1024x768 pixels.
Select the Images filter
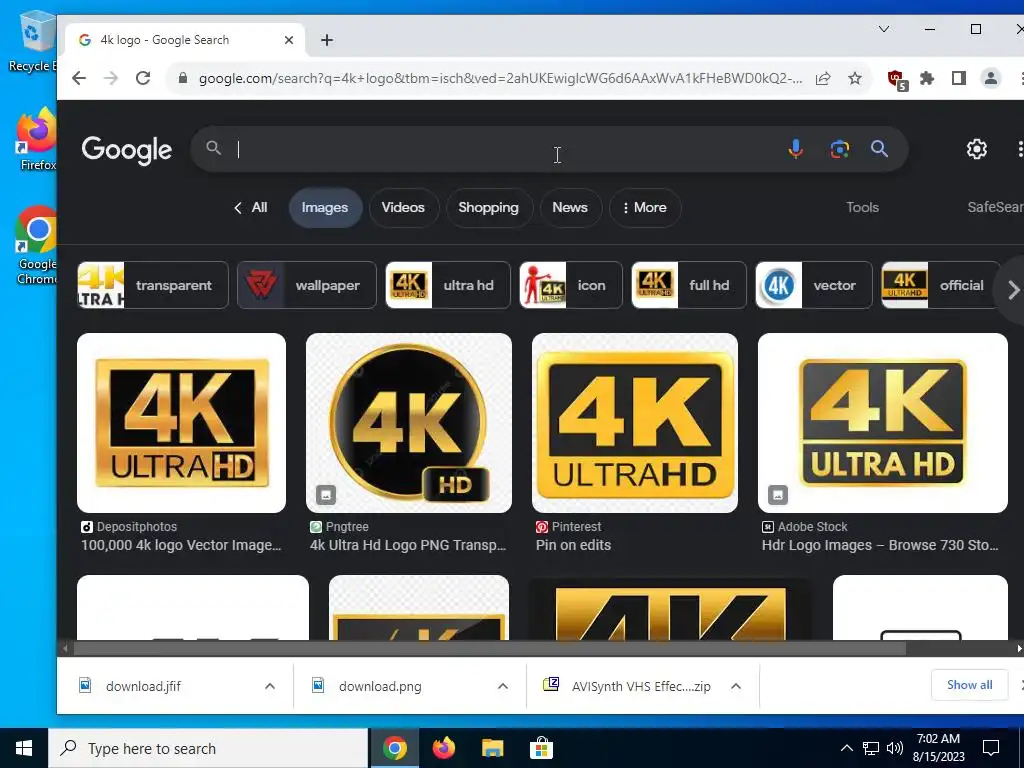click(325, 208)
